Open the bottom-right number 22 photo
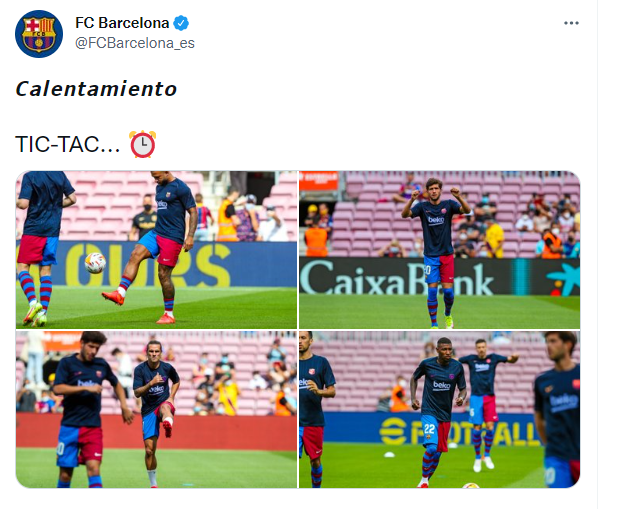This screenshot has width=617, height=509. tap(440, 409)
